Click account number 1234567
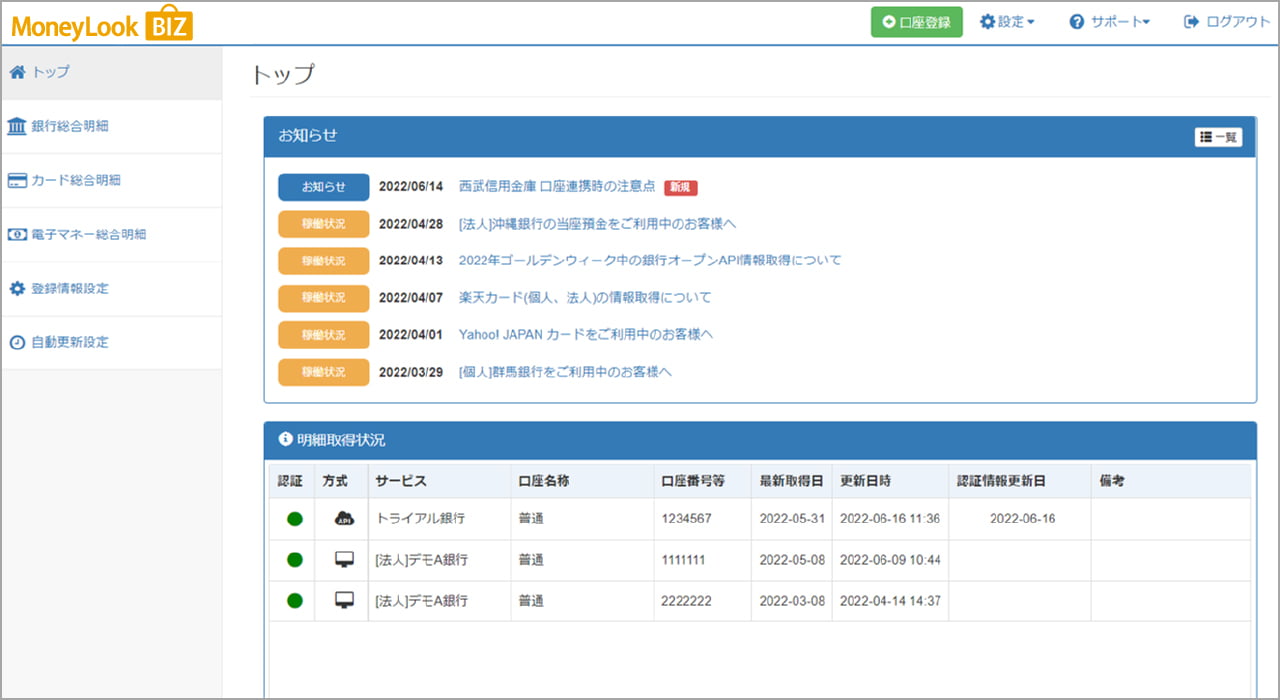This screenshot has height=700, width=1280. click(x=686, y=519)
